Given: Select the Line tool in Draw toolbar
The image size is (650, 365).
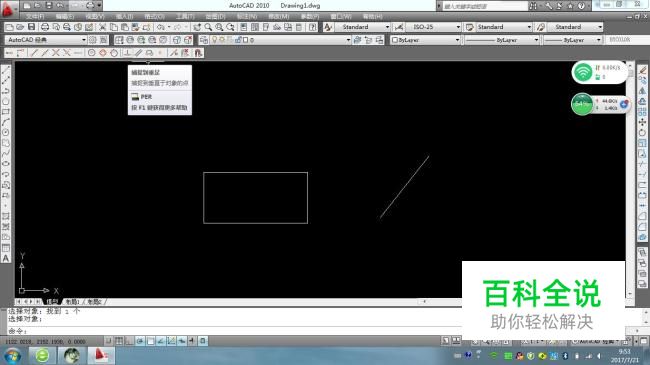Looking at the screenshot, I should click(6, 70).
